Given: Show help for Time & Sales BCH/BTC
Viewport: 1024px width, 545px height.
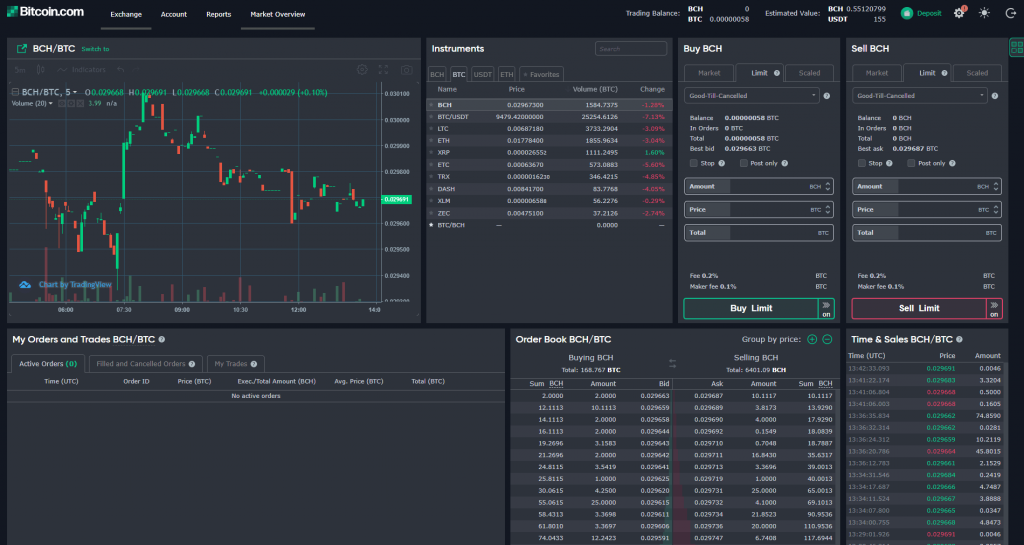Looking at the screenshot, I should (959, 339).
